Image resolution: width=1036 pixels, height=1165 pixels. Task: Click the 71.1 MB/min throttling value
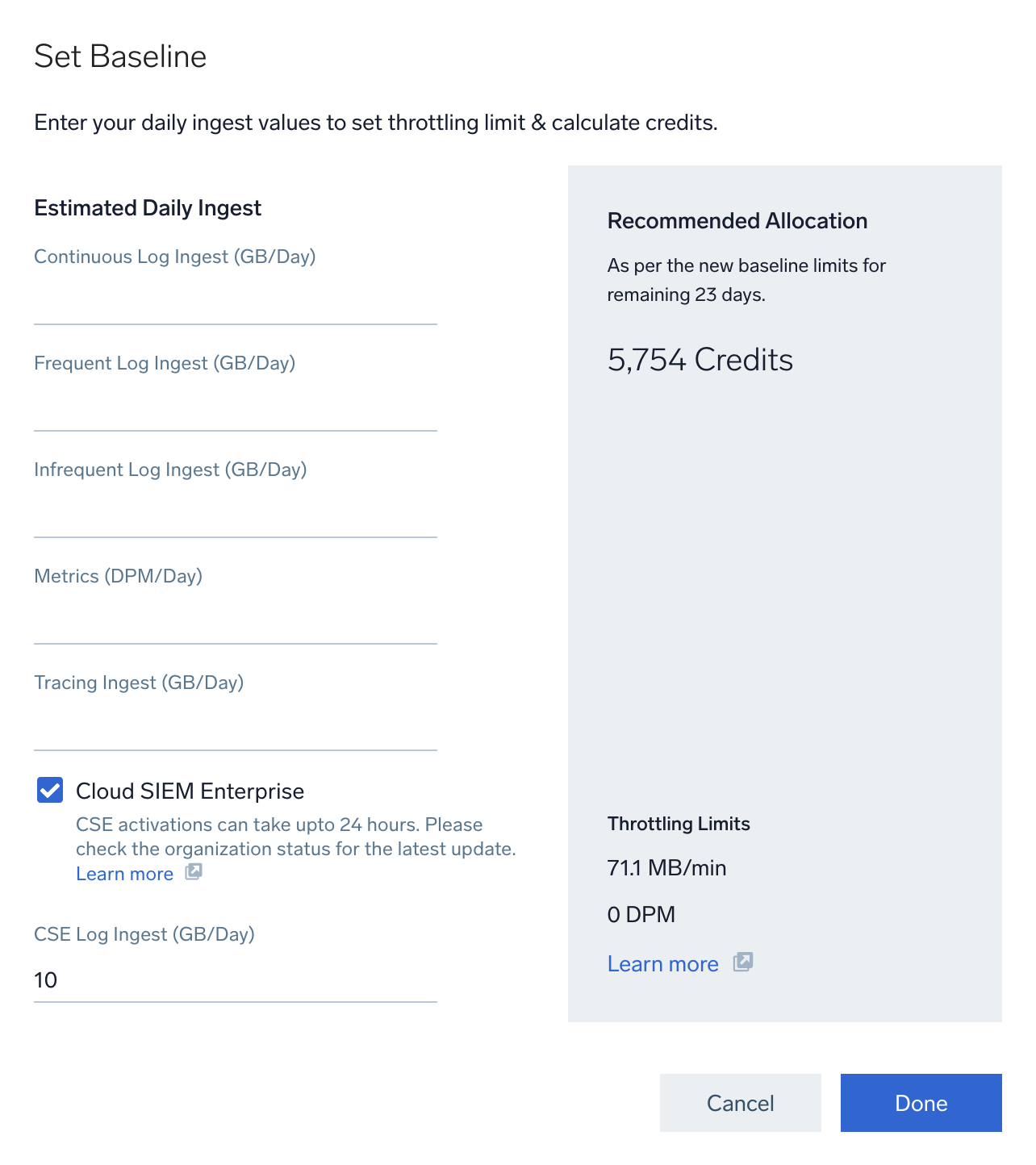(666, 868)
